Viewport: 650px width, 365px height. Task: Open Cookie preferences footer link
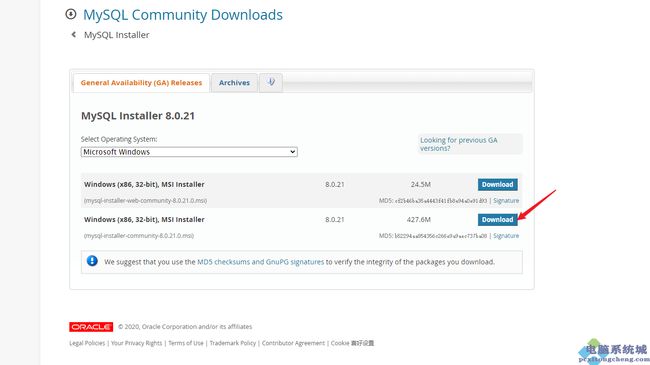pos(352,343)
